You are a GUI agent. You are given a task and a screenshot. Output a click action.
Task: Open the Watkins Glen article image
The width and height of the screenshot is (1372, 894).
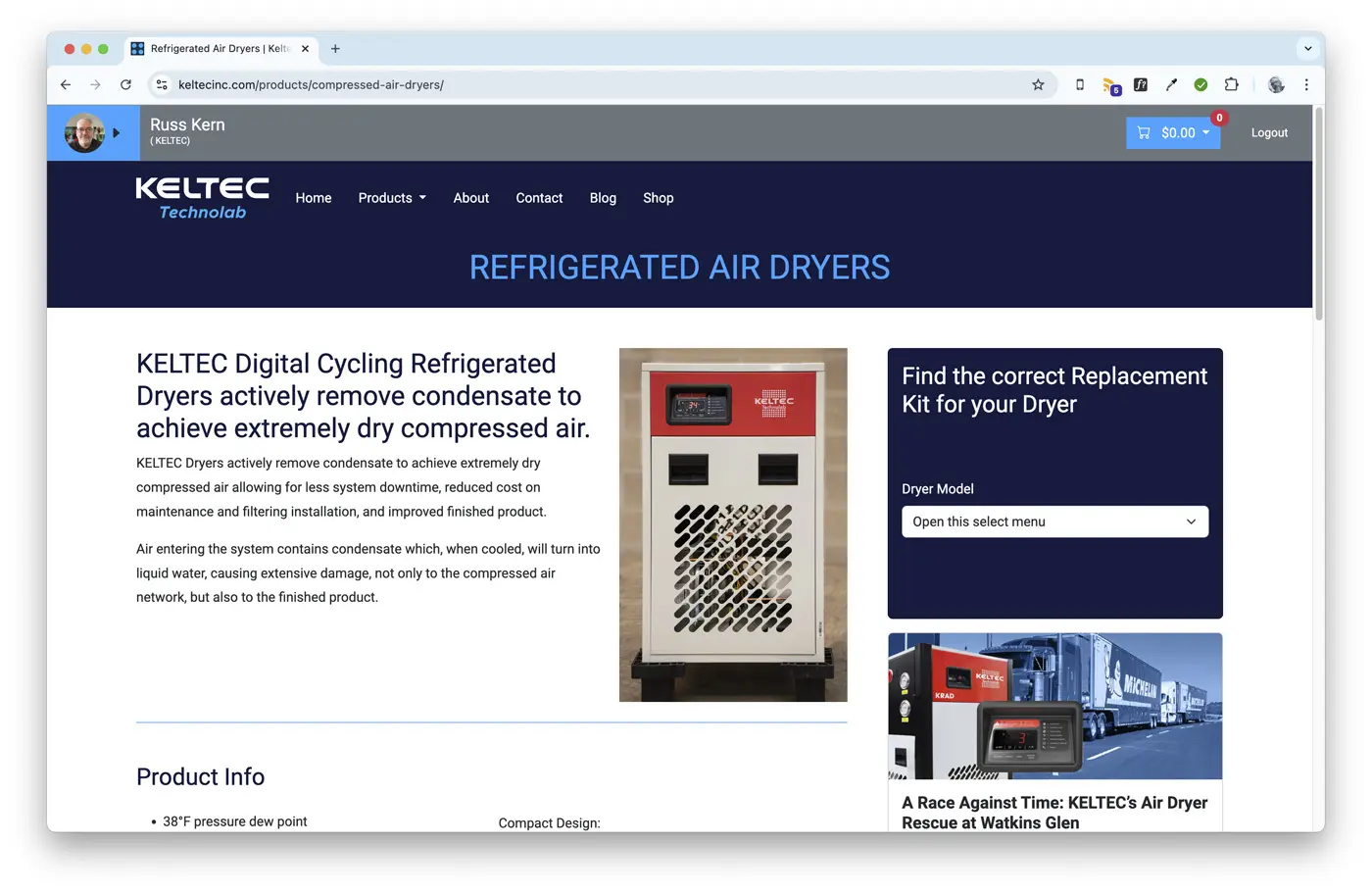[1054, 706]
